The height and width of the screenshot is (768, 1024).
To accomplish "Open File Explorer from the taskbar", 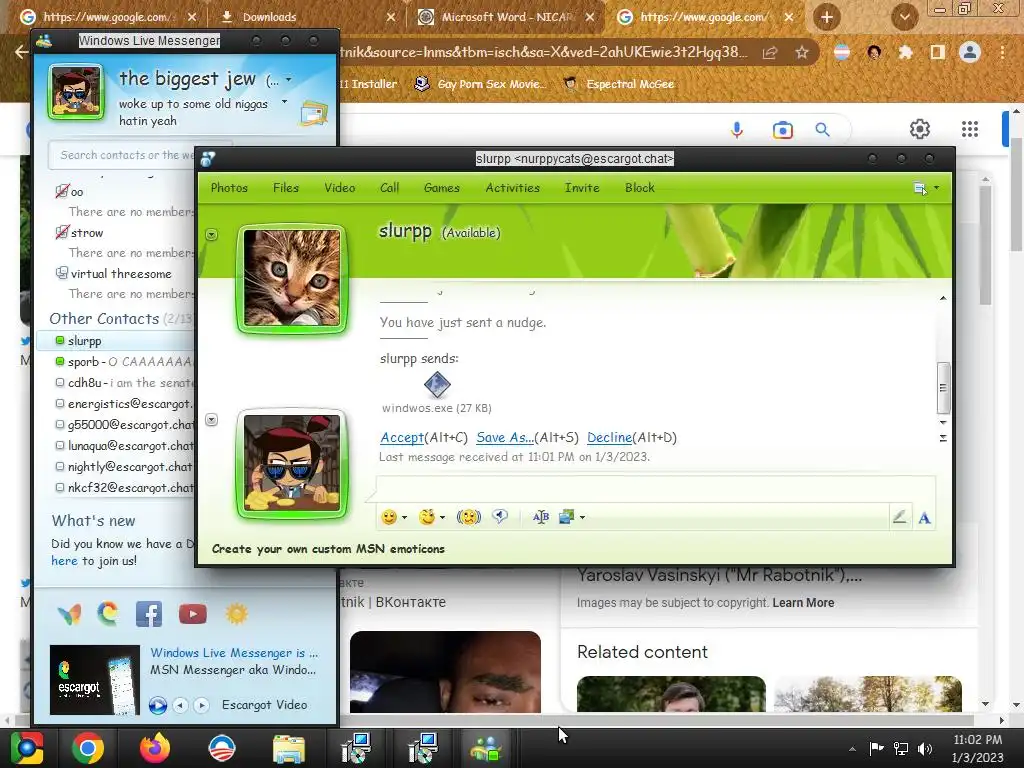I will pyautogui.click(x=289, y=748).
